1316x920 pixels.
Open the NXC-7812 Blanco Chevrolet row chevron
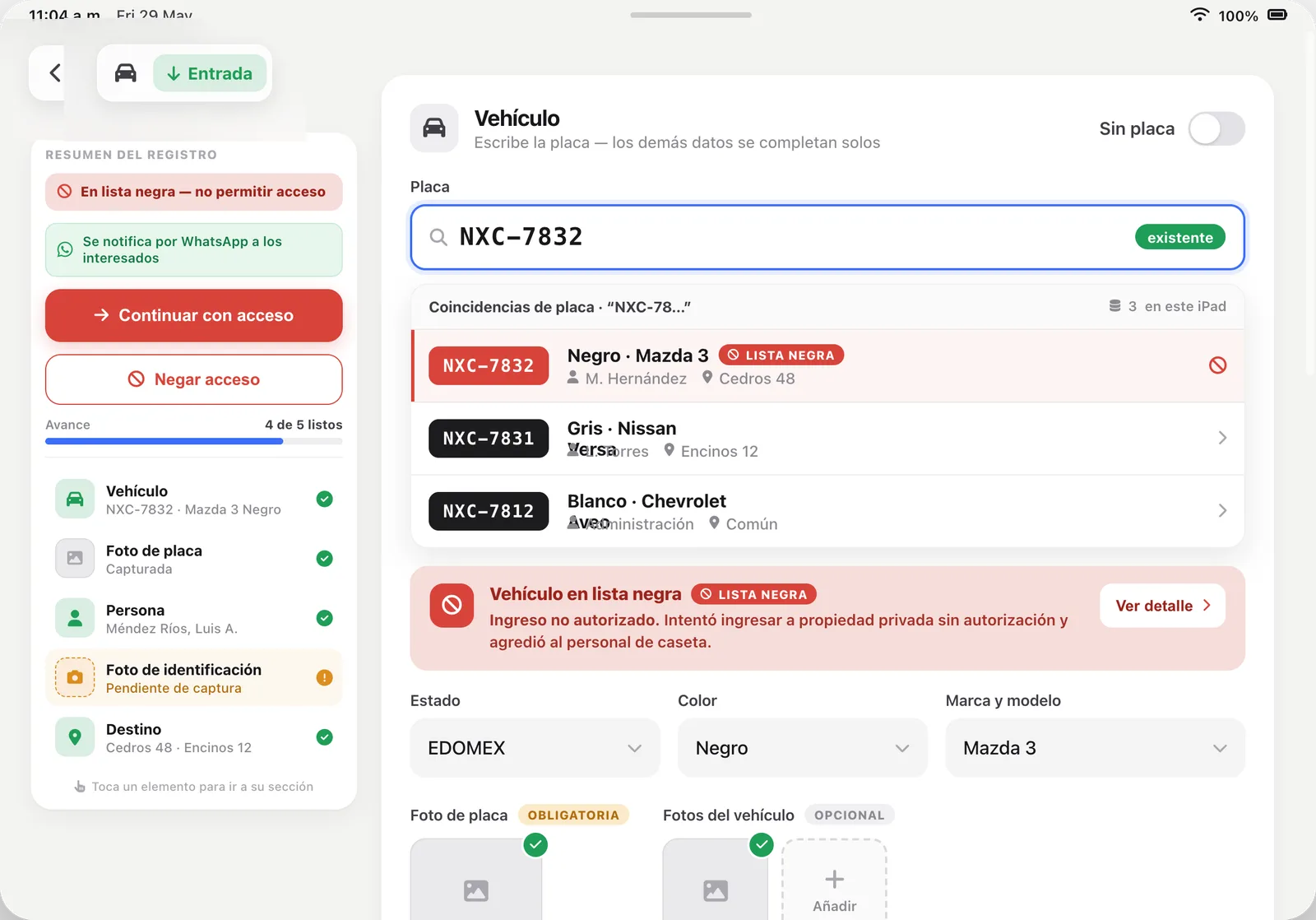tap(1222, 511)
